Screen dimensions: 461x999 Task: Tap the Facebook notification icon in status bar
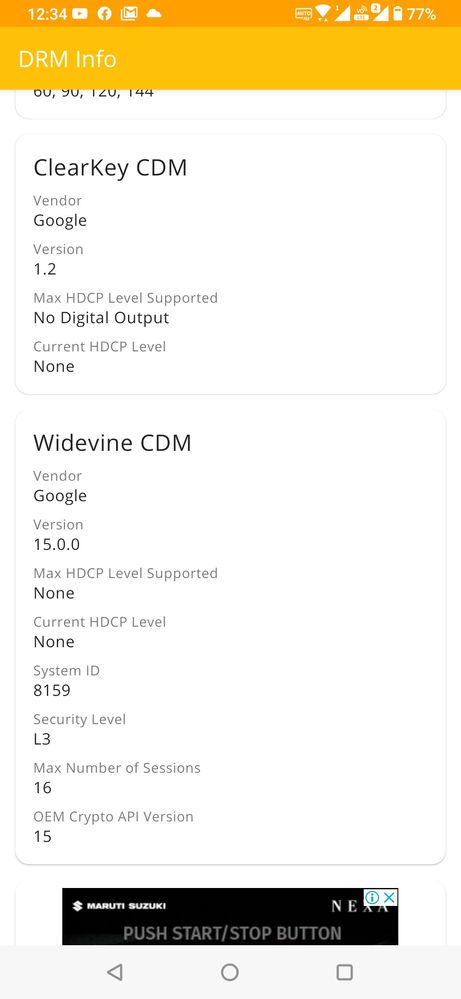(104, 13)
